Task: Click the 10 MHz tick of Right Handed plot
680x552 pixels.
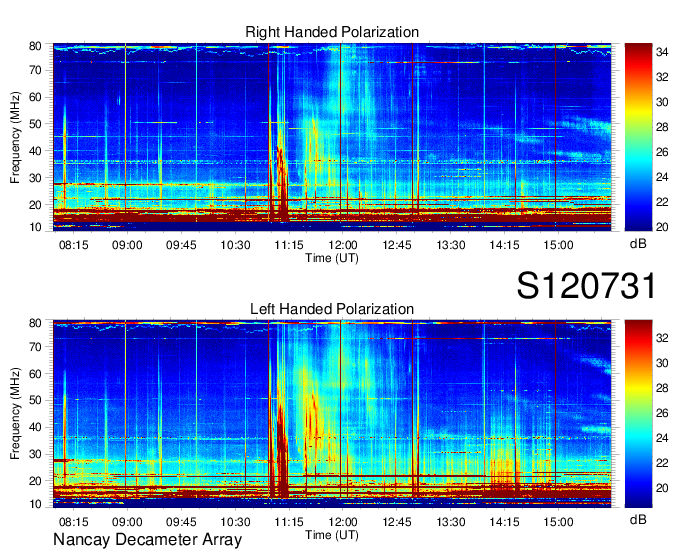Action: tap(35, 227)
